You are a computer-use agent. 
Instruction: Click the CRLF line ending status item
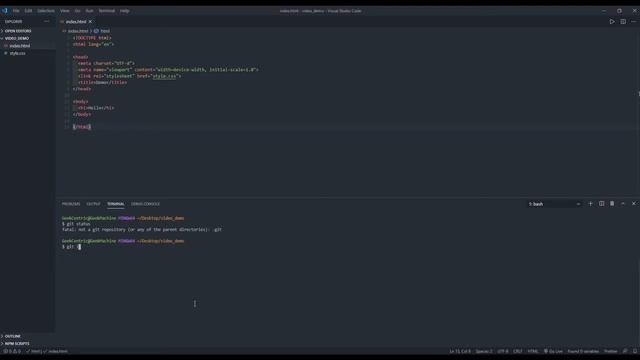[518, 351]
